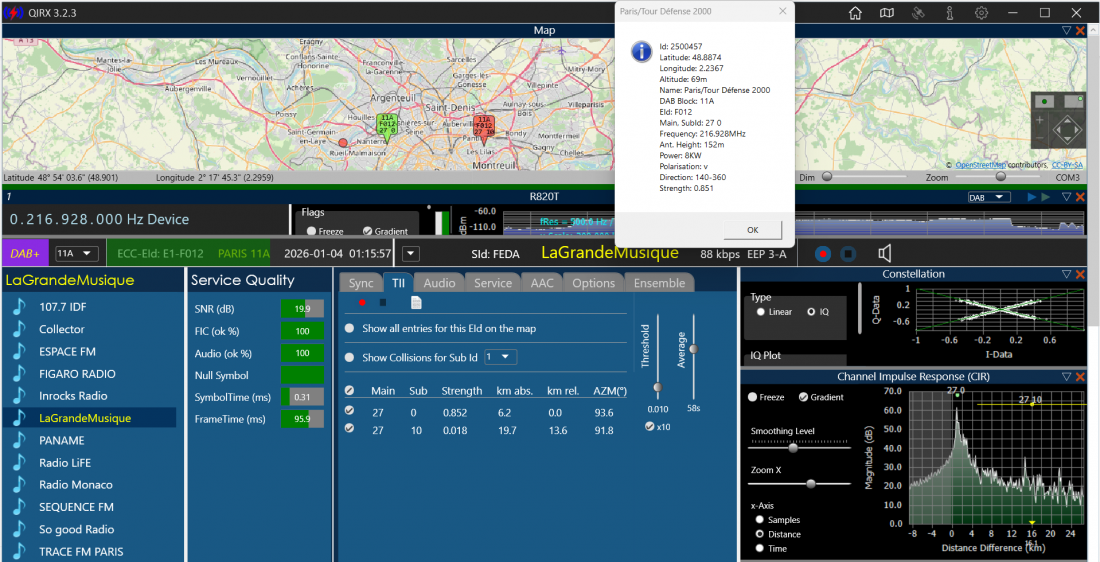Click the map pan-up arrow
The width and height of the screenshot is (1100, 562).
[1068, 120]
